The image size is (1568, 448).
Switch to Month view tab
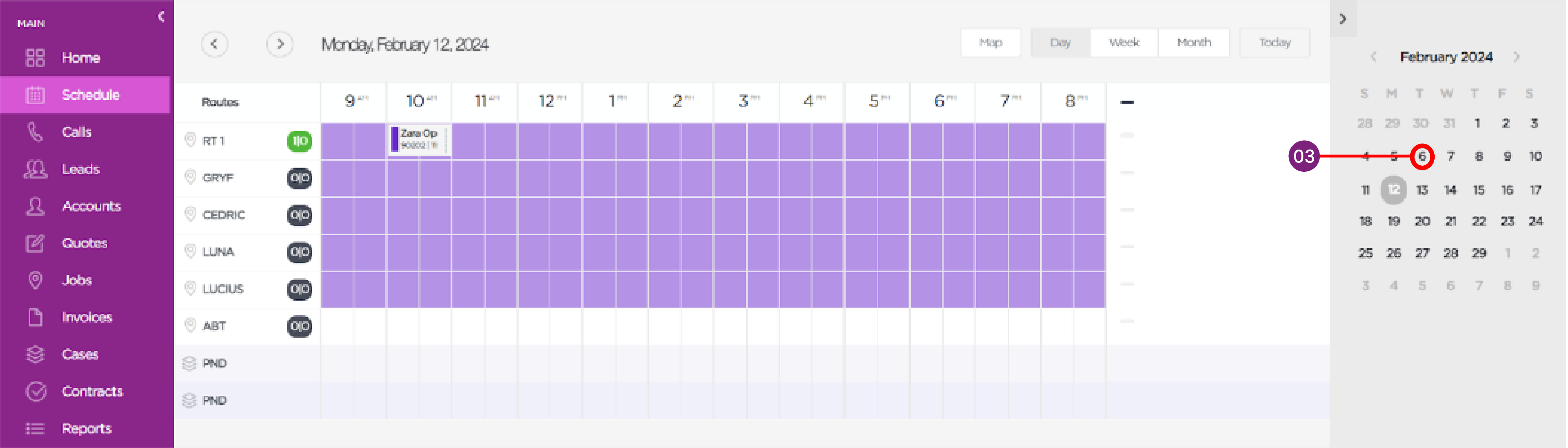tap(1194, 43)
